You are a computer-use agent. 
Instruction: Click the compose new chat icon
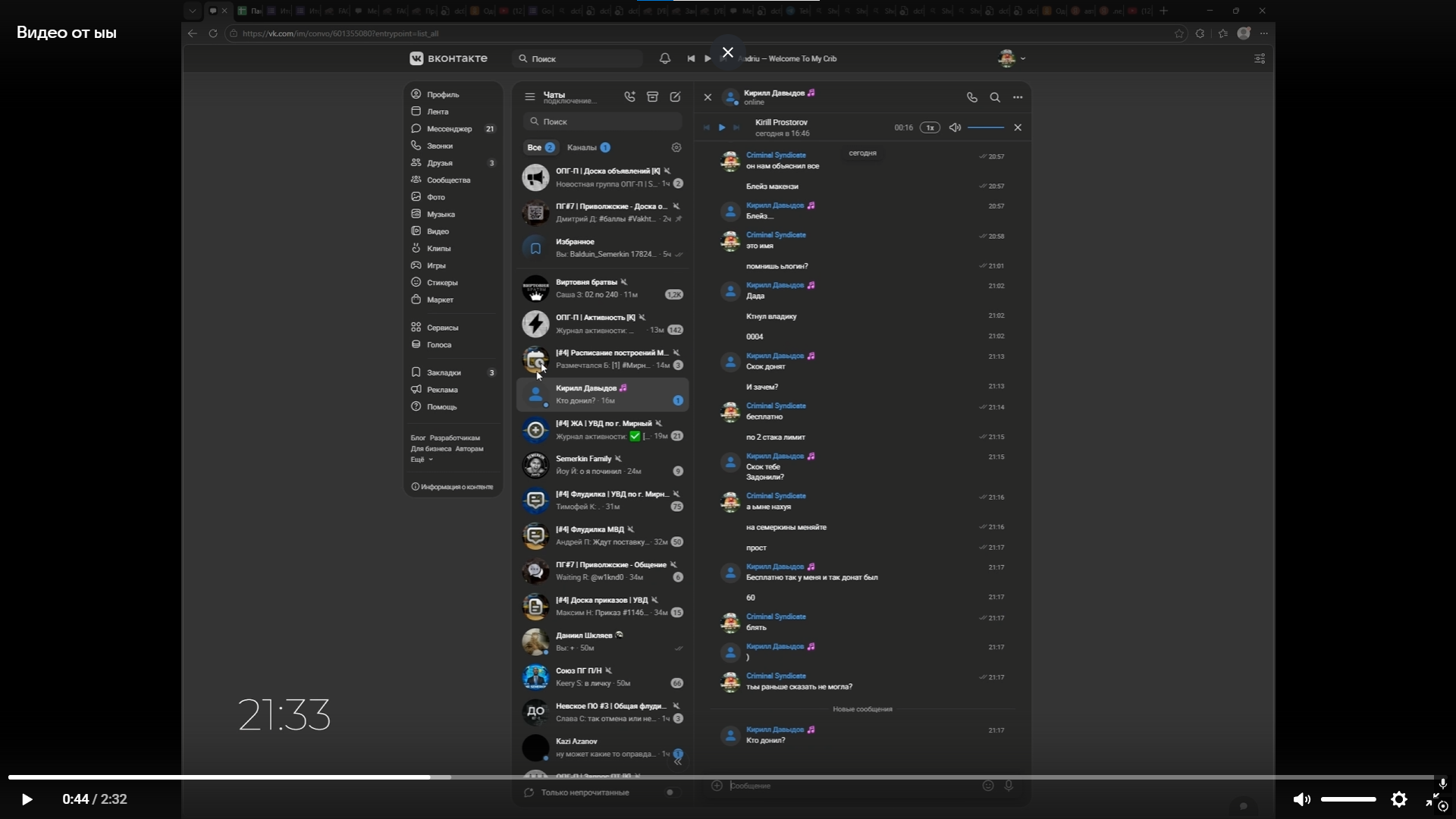coord(675,97)
